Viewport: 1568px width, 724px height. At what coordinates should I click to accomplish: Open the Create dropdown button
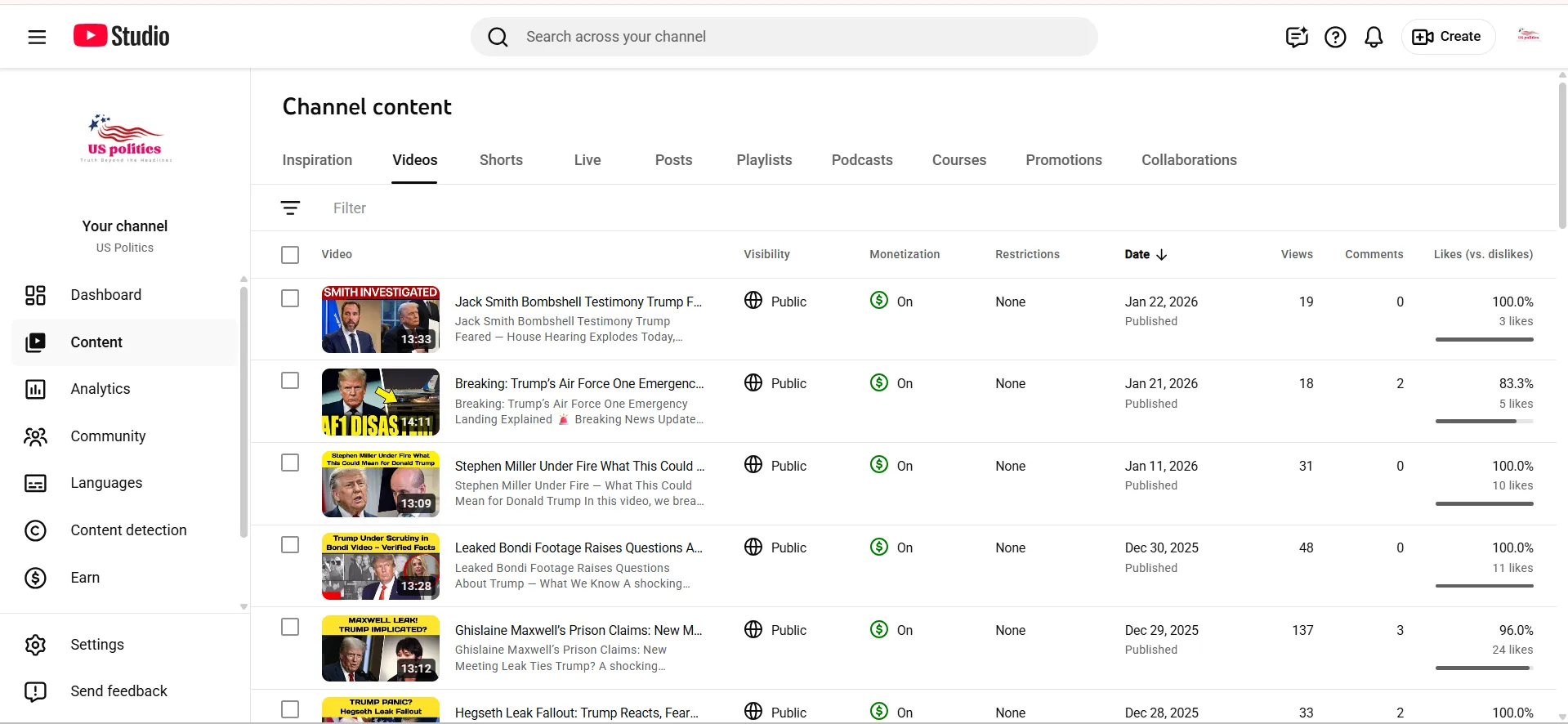click(x=1448, y=37)
